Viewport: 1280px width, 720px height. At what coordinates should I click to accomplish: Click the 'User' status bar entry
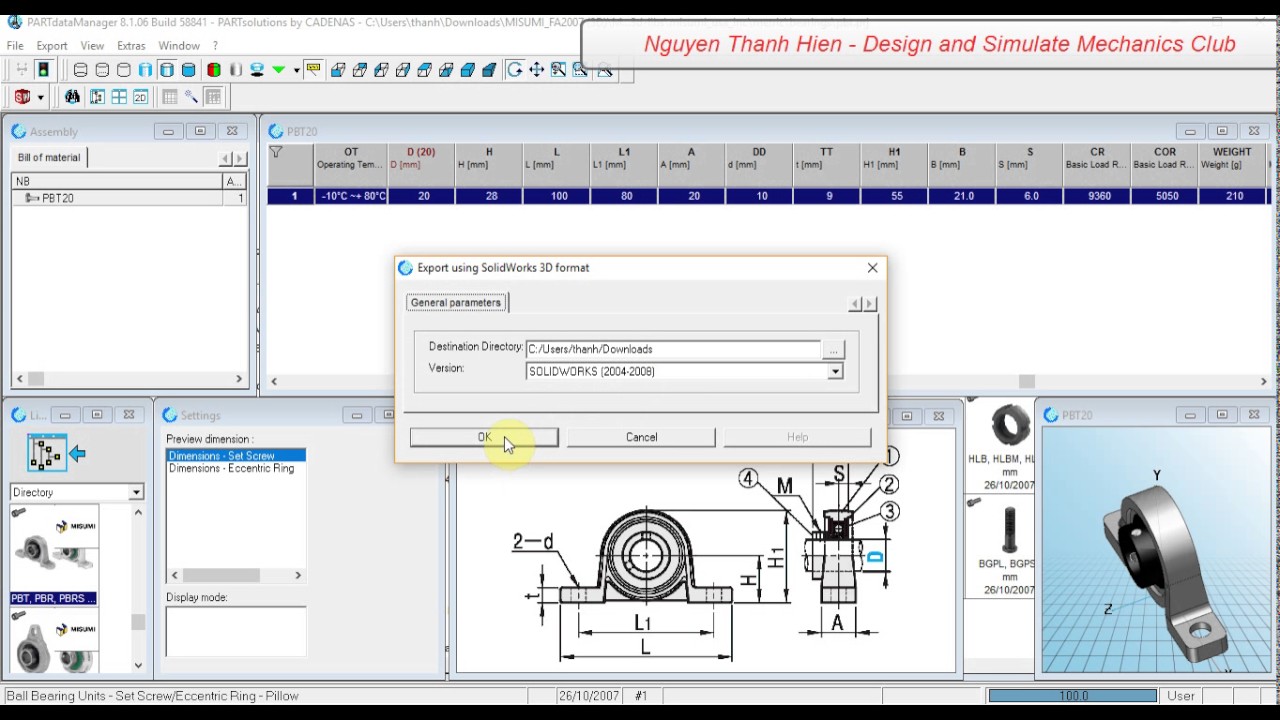point(1181,695)
